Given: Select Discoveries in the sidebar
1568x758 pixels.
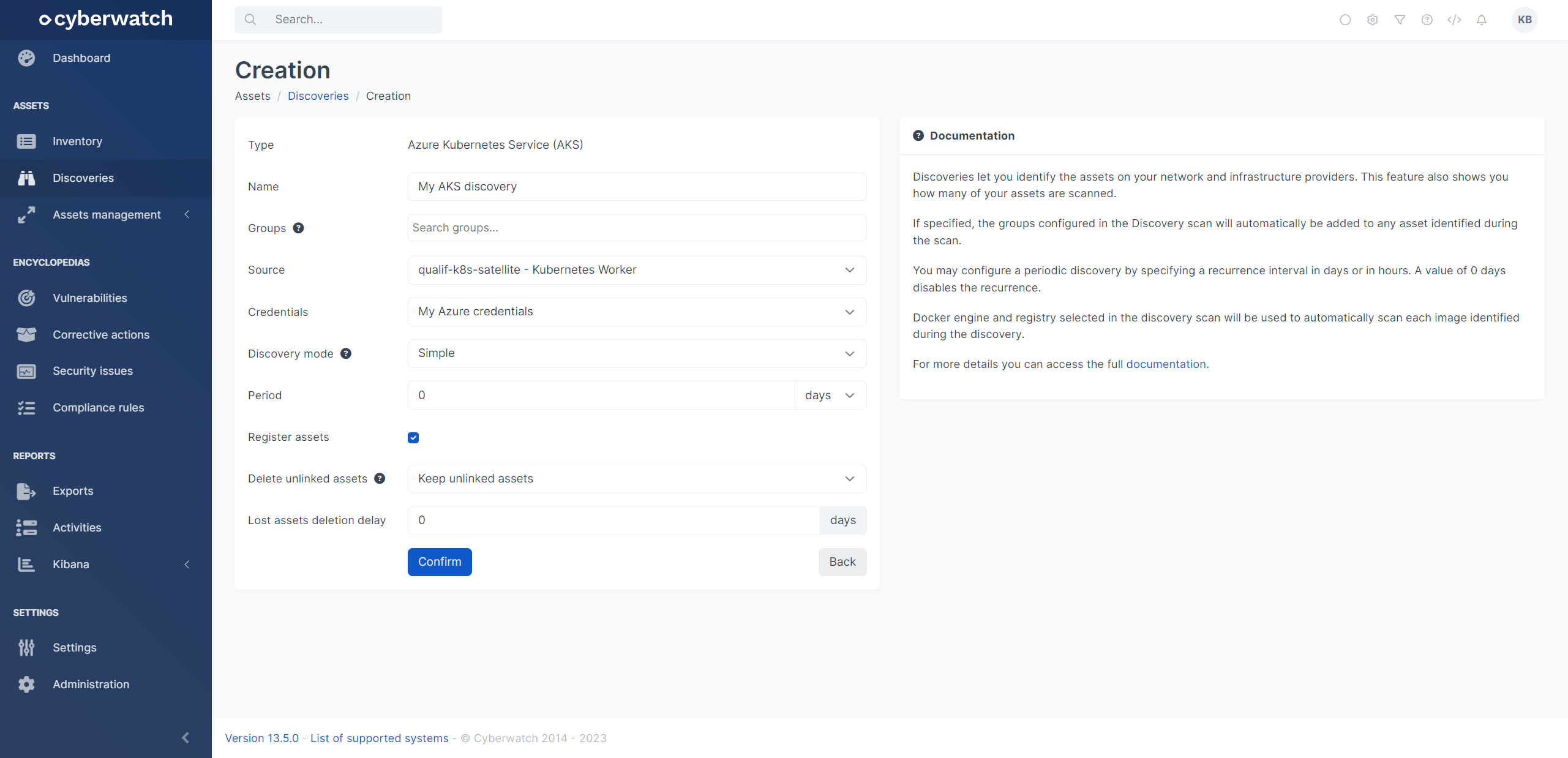Looking at the screenshot, I should pos(106,178).
